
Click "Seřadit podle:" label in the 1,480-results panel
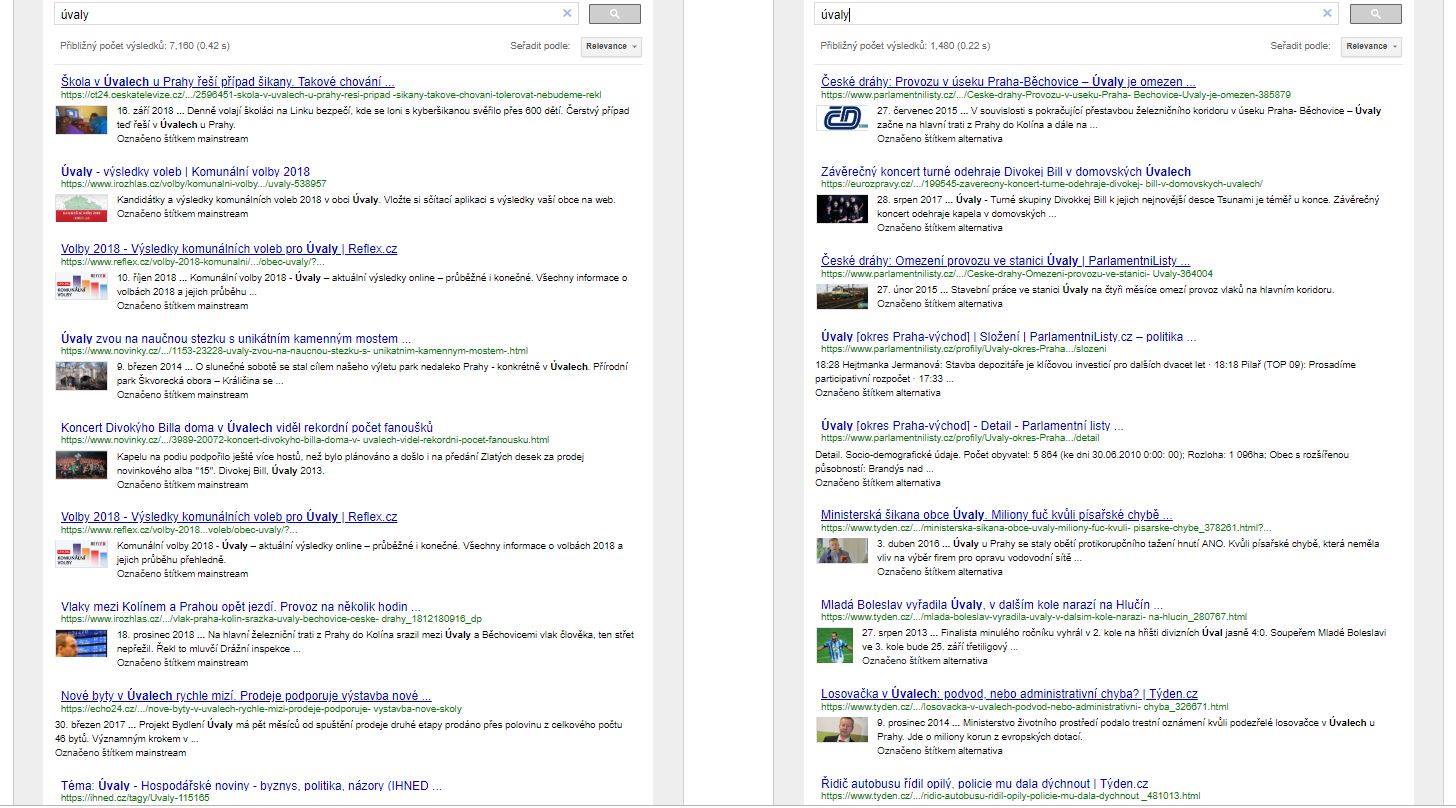click(1300, 46)
